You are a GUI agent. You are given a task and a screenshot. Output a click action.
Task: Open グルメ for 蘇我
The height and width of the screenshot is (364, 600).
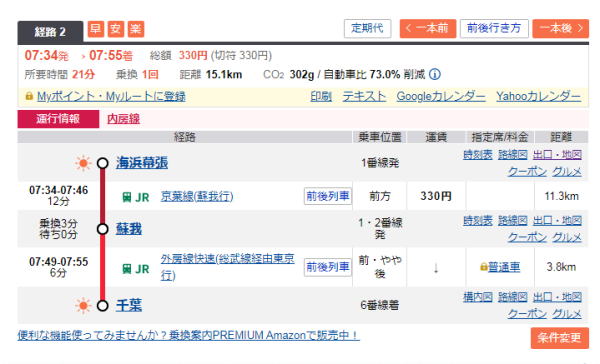(x=567, y=238)
